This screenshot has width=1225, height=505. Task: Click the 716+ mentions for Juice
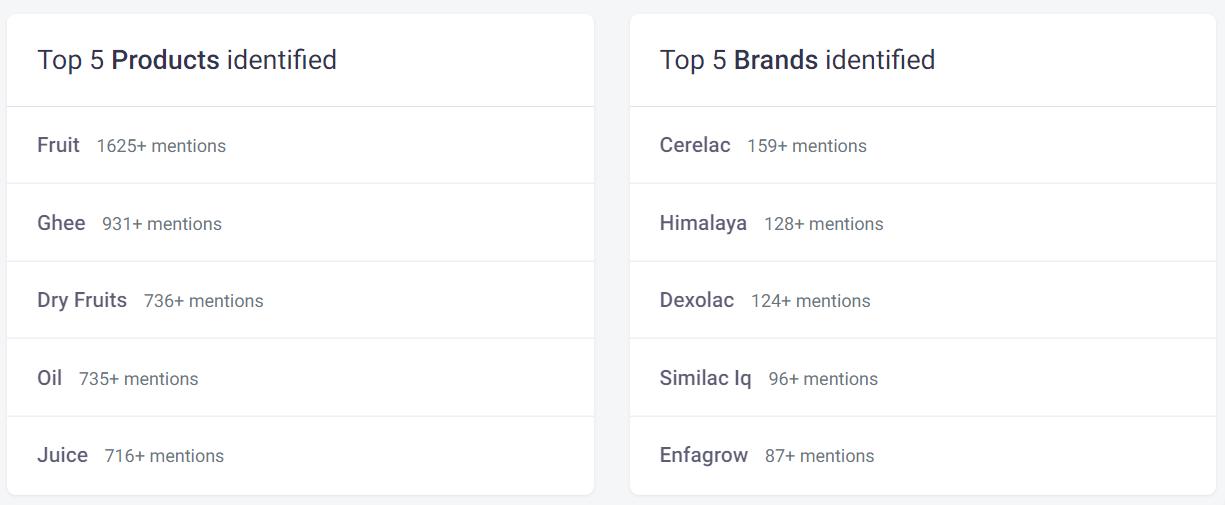(x=164, y=456)
